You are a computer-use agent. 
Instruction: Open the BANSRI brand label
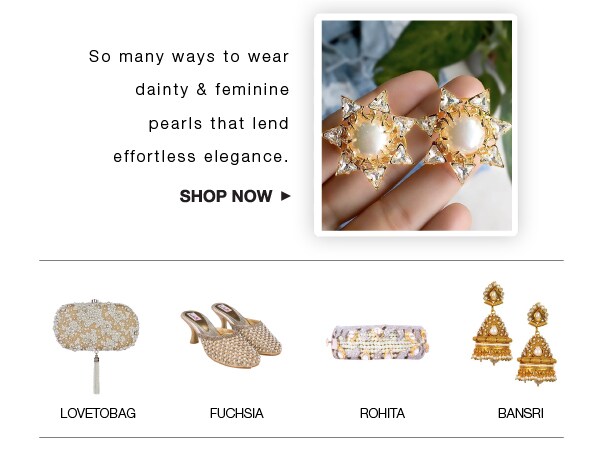pyautogui.click(x=521, y=413)
